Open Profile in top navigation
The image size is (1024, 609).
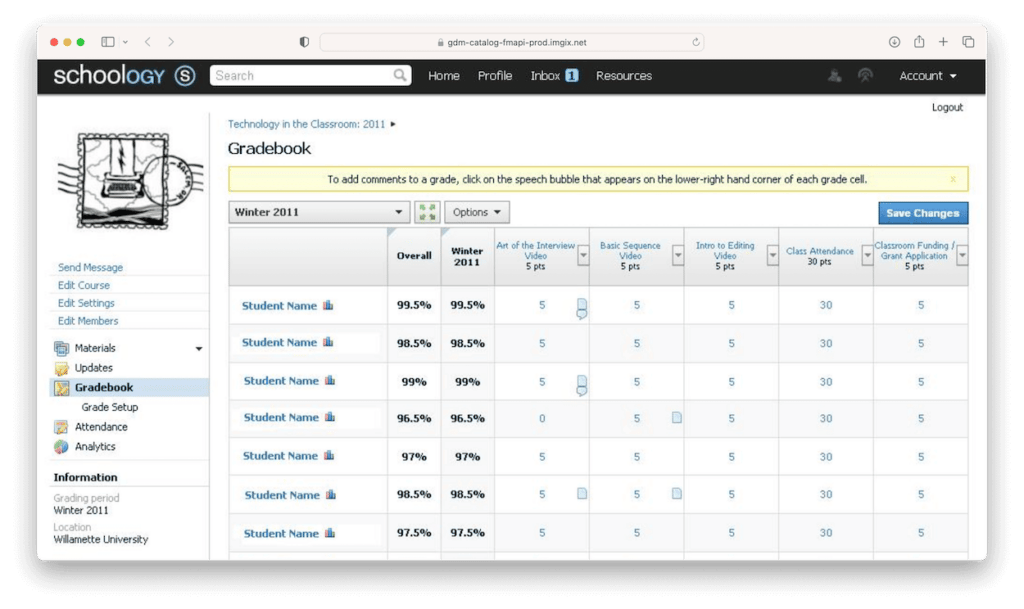495,76
